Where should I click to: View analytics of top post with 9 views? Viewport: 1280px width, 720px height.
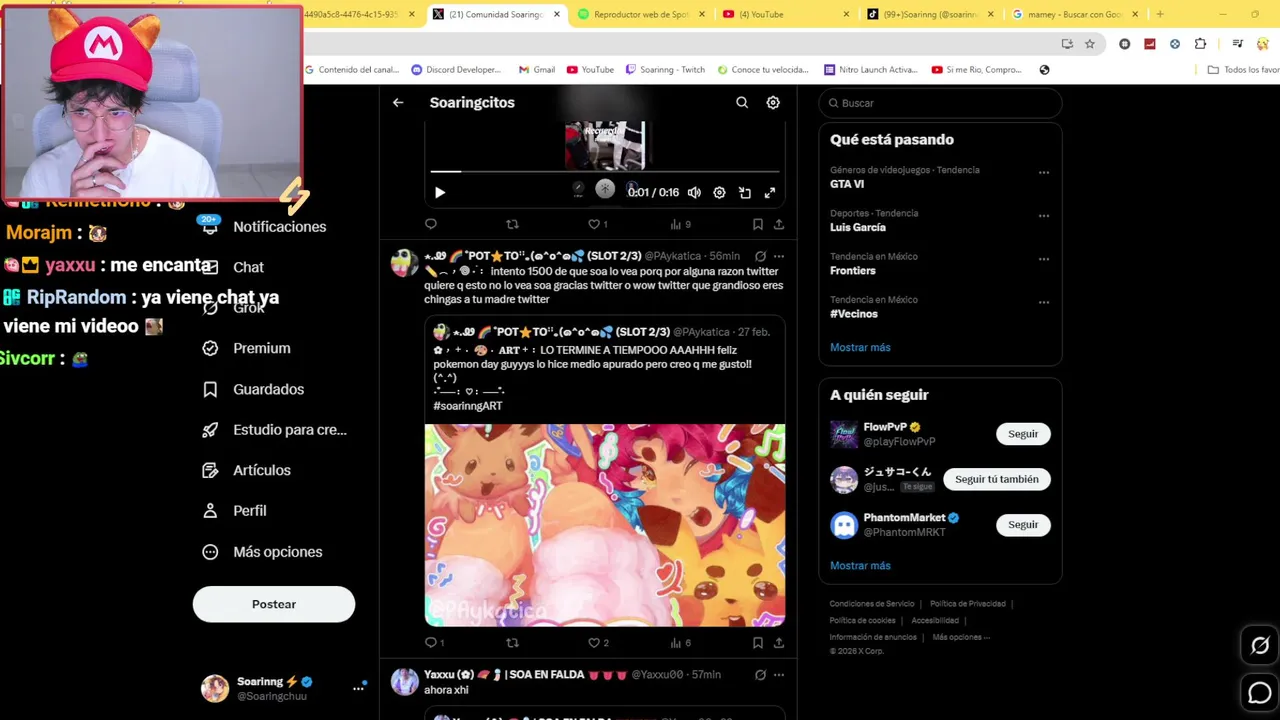point(680,224)
